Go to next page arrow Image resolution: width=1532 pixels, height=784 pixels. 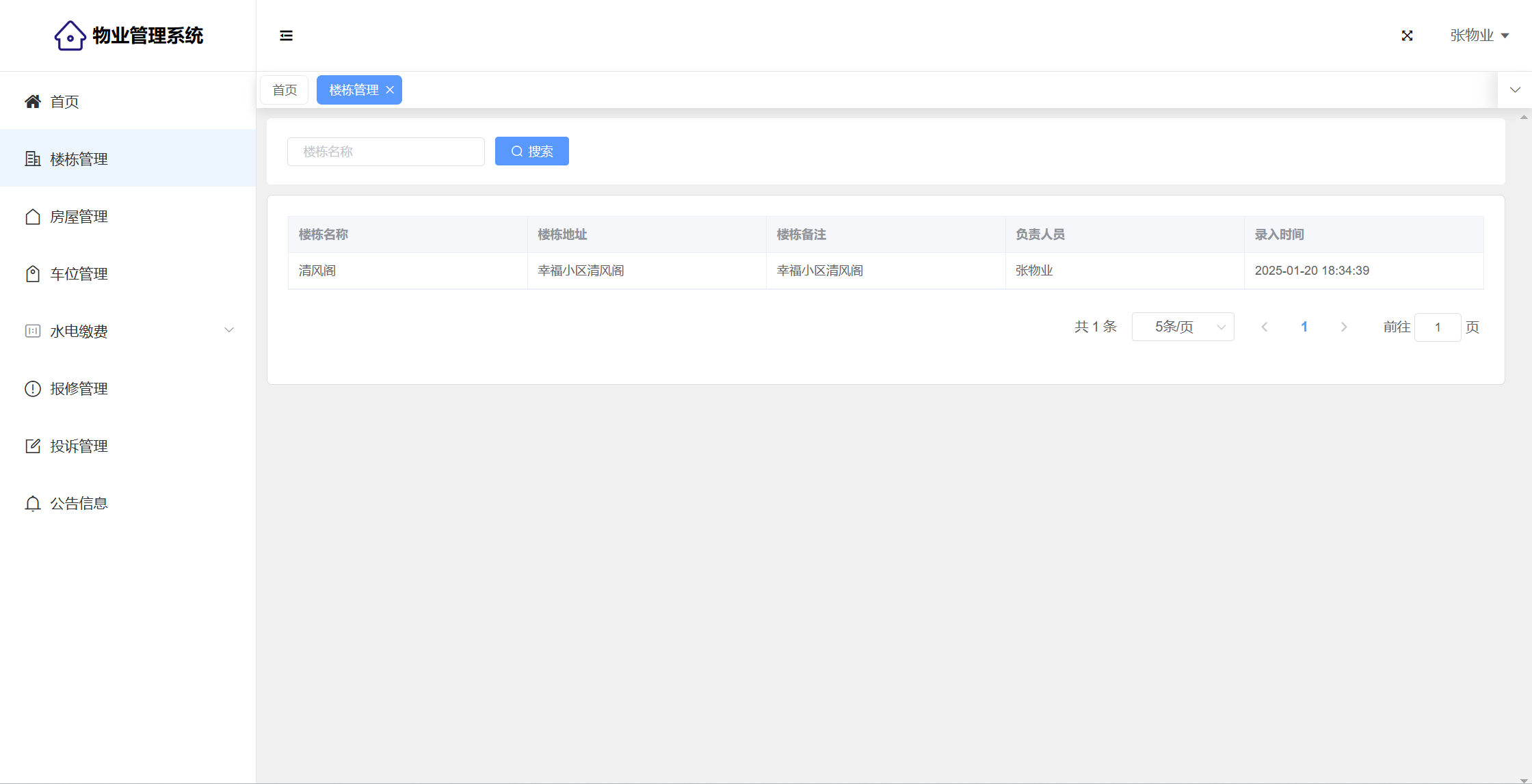click(1343, 327)
